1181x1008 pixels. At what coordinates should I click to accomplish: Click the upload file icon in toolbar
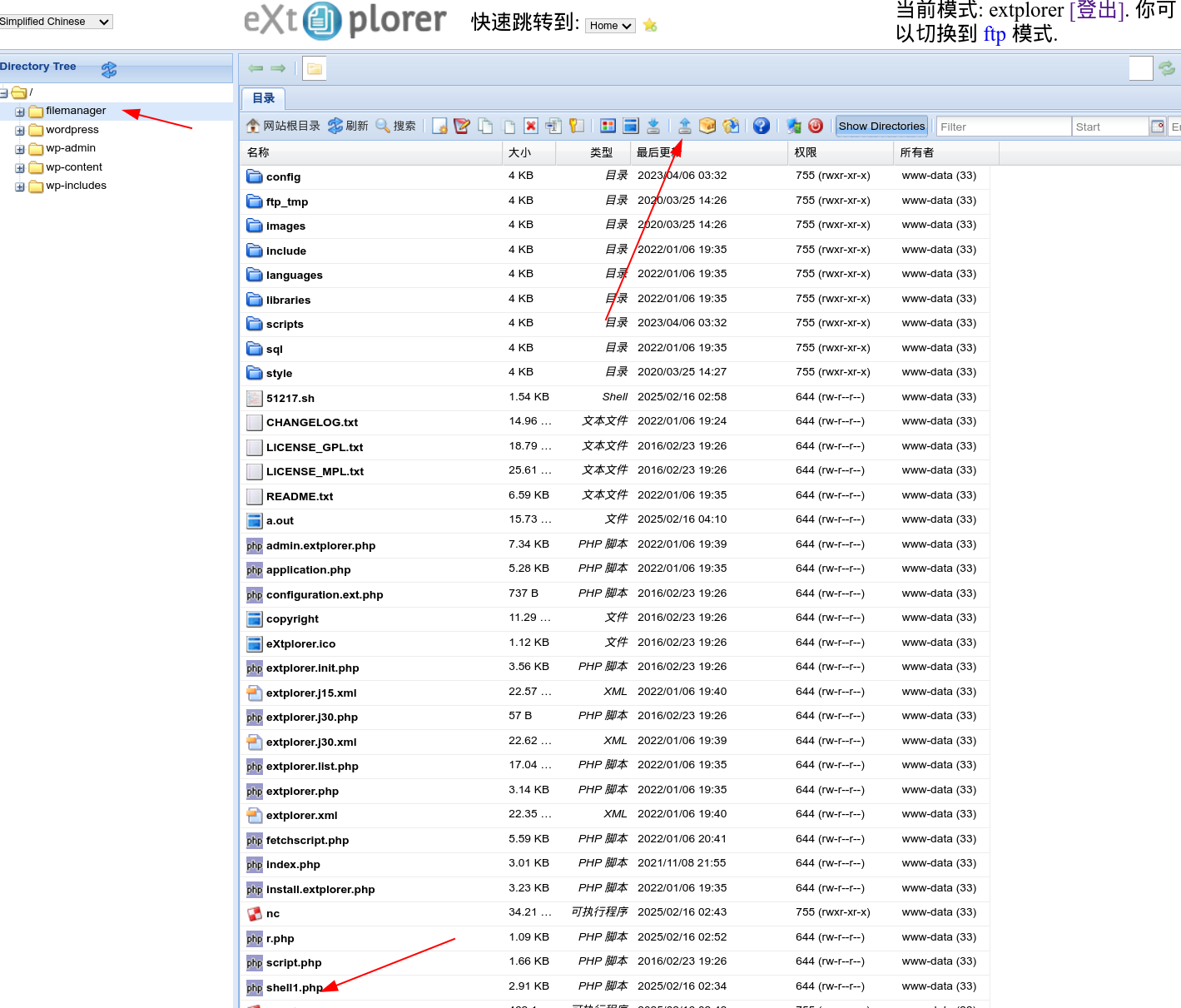[684, 126]
